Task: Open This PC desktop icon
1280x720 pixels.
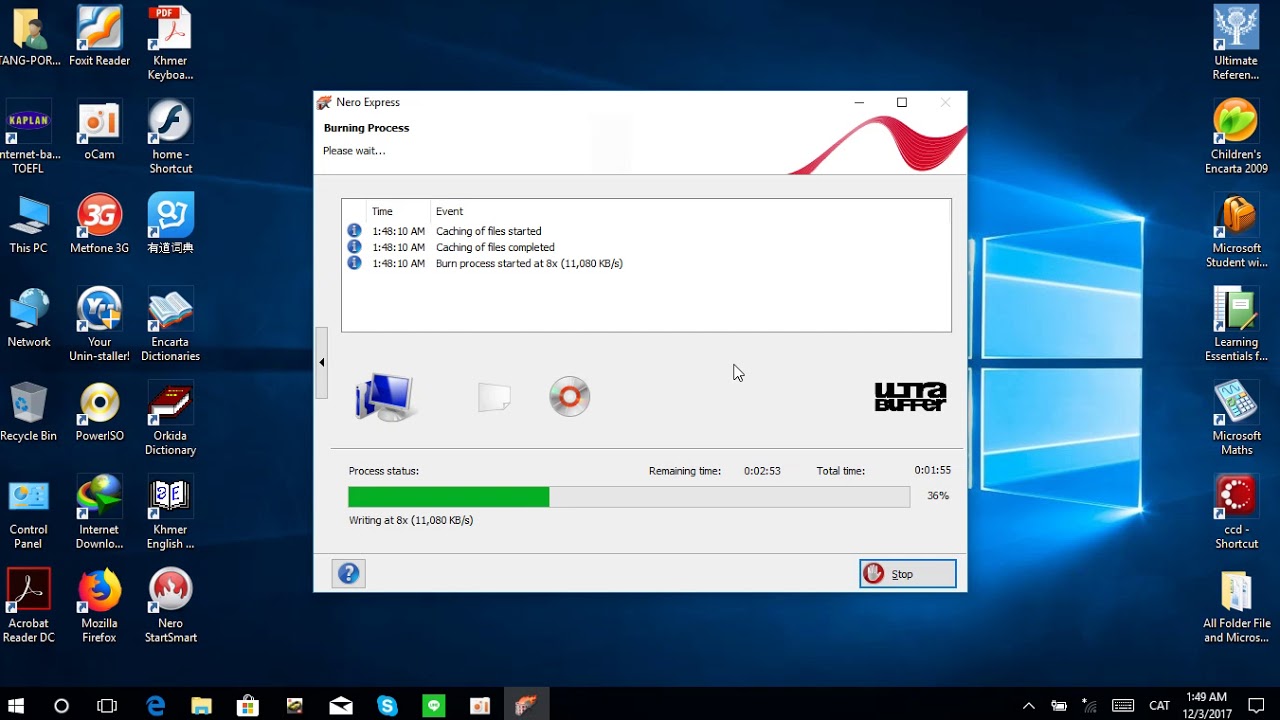Action: pos(28,224)
